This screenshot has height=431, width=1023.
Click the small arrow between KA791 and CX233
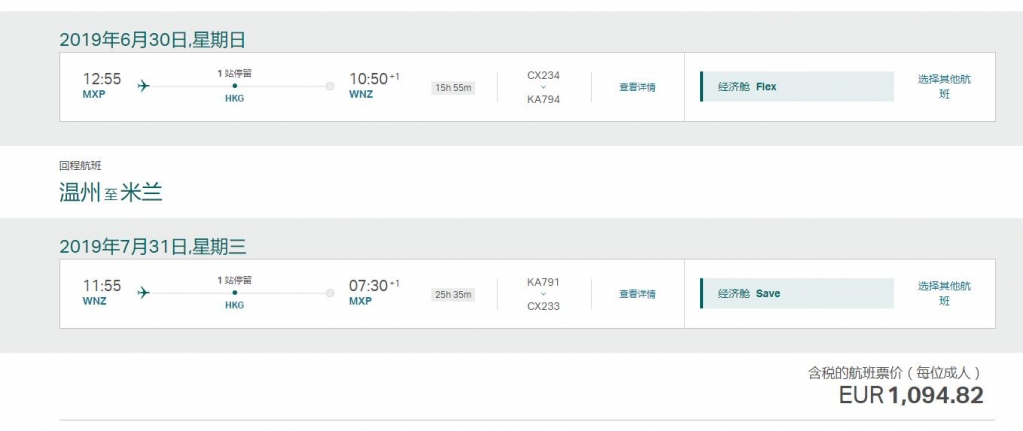(x=543, y=294)
